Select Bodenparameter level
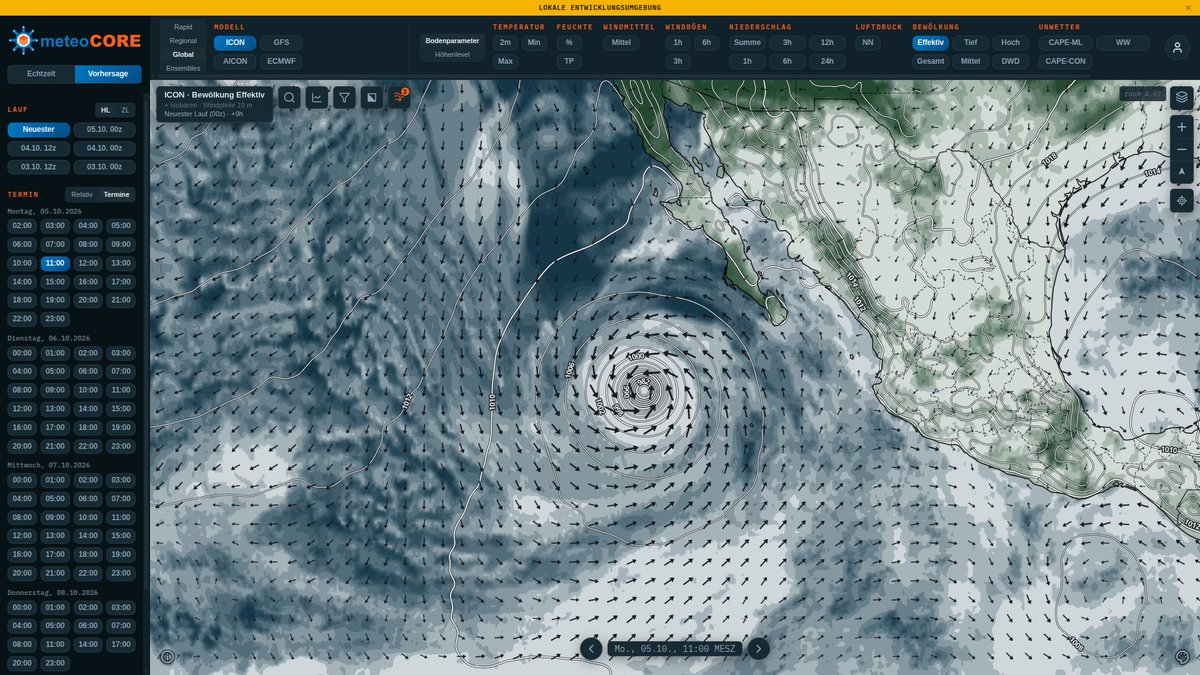The image size is (1200, 675). tap(452, 41)
